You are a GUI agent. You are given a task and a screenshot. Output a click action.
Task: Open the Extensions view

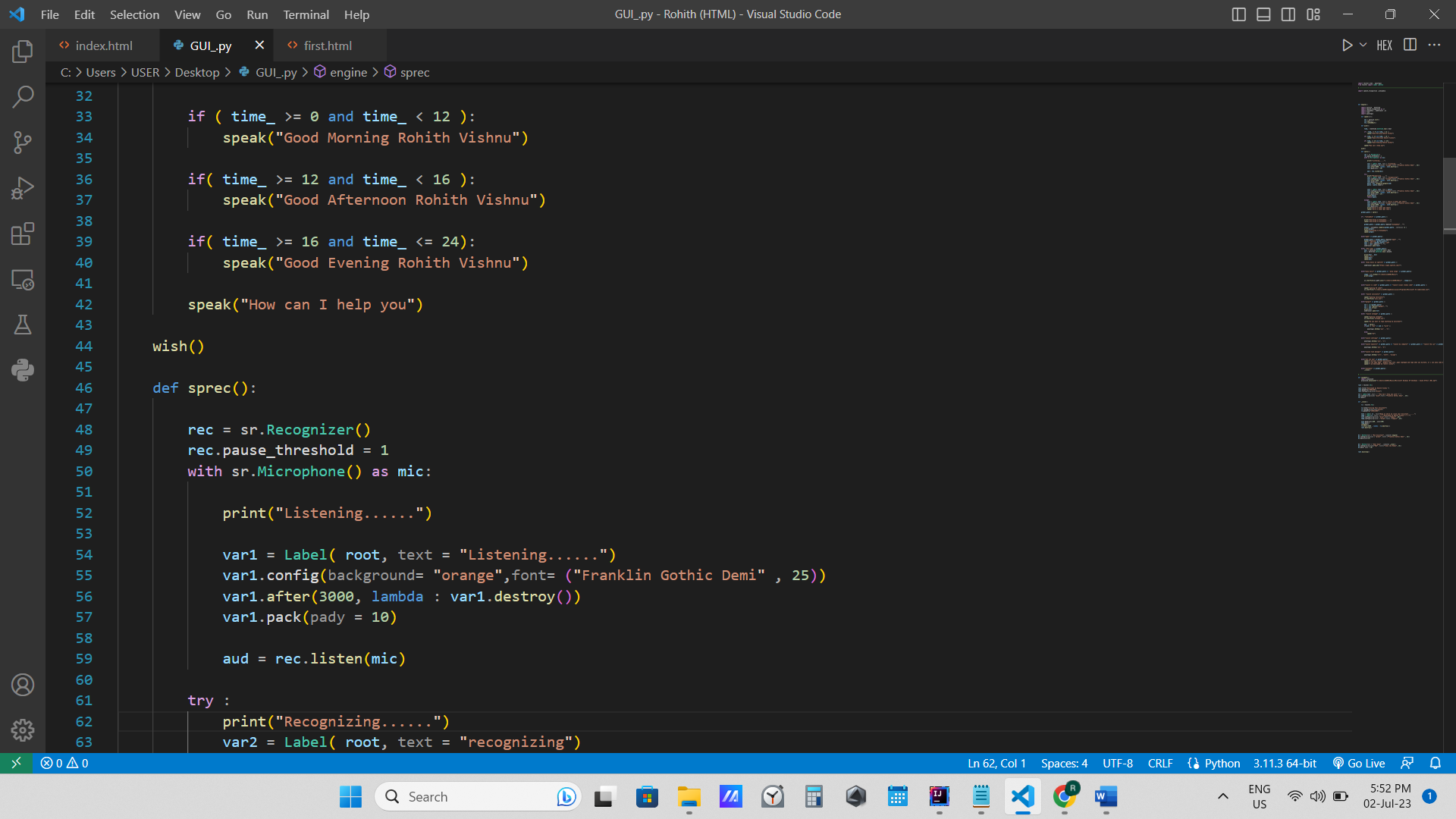23,234
